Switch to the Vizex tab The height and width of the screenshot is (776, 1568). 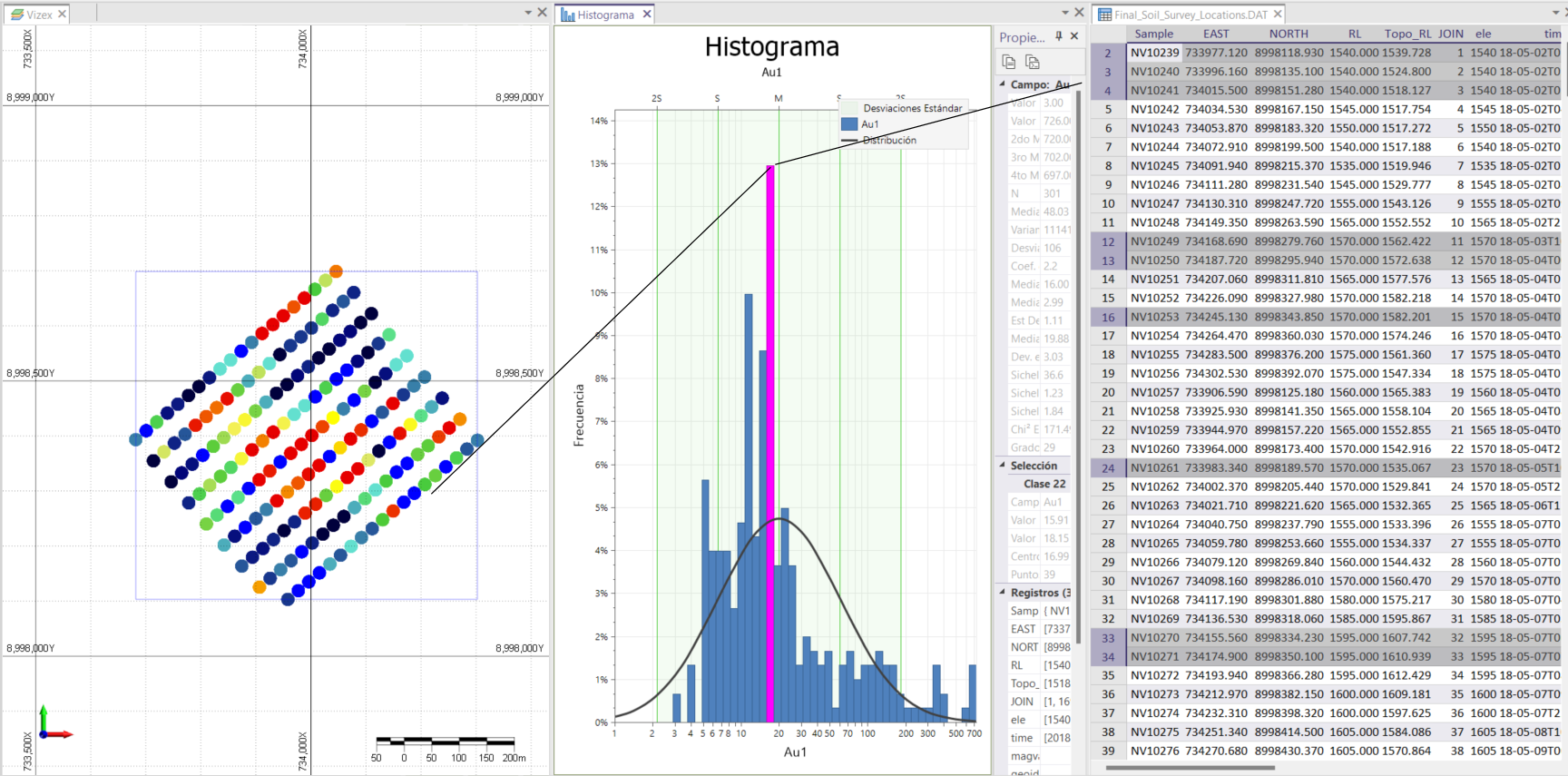(x=39, y=15)
